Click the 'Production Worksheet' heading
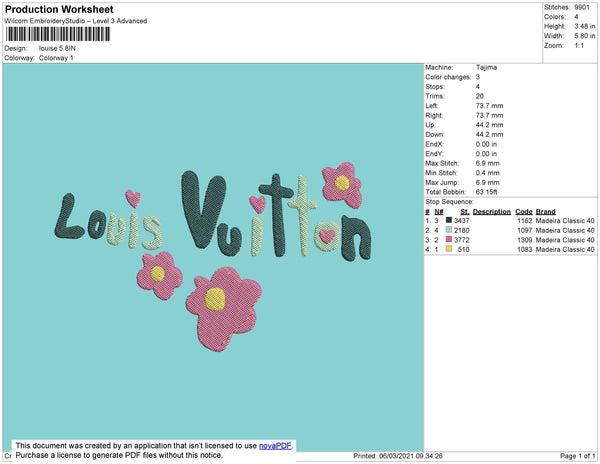The height and width of the screenshot is (464, 600). pyautogui.click(x=59, y=9)
